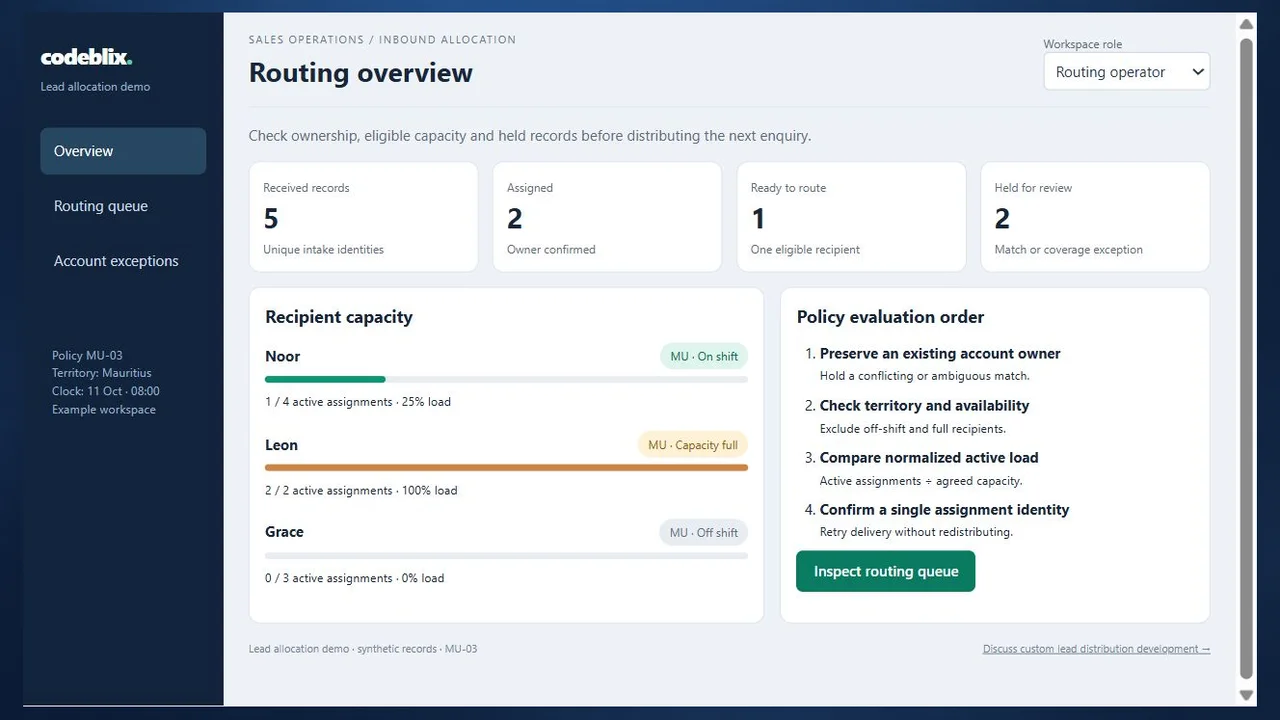This screenshot has height=720, width=1280.
Task: Click 'Policy MU-03' in the sidebar
Action: 87,356
